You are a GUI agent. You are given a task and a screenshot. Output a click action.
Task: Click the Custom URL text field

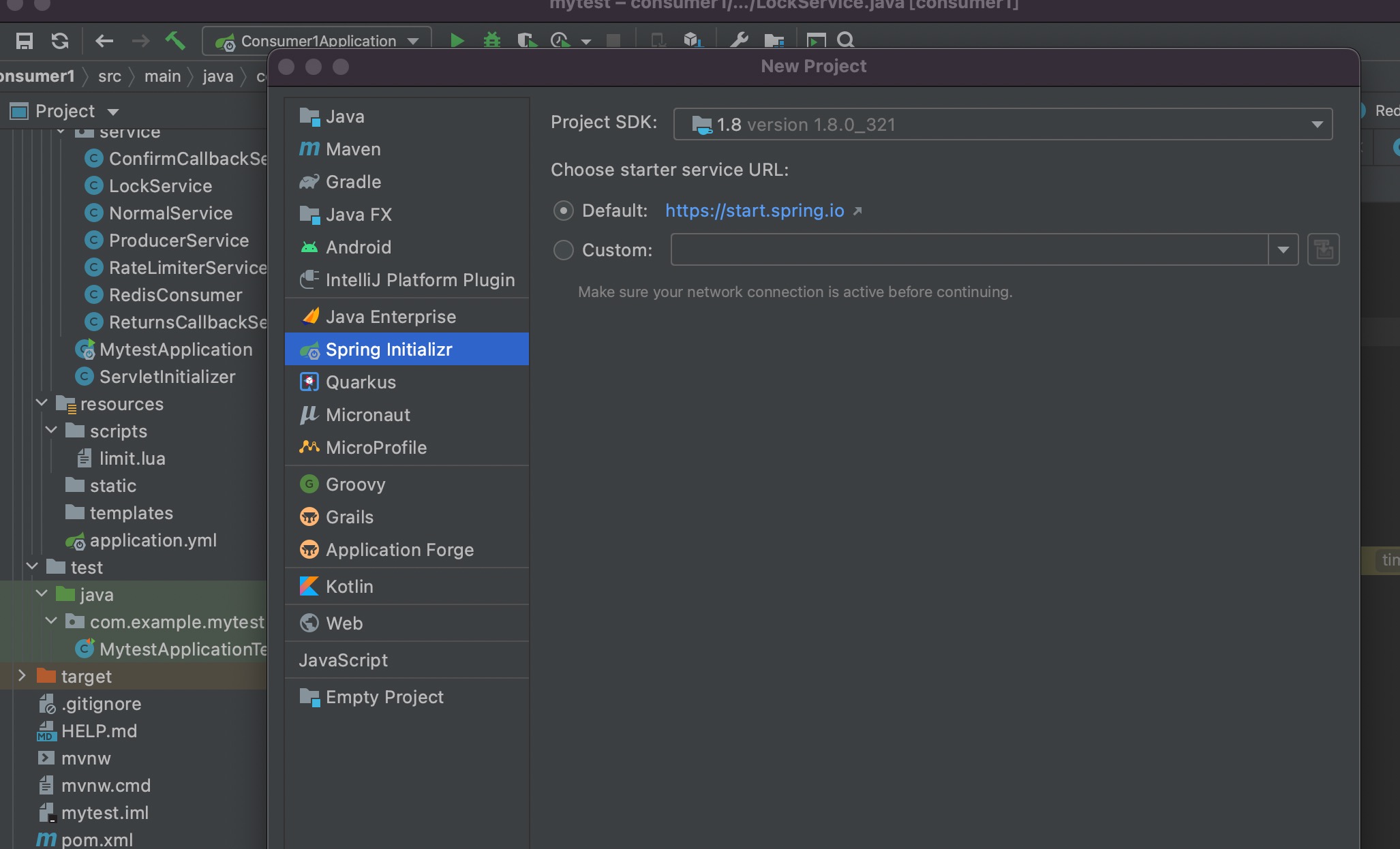[968, 250]
